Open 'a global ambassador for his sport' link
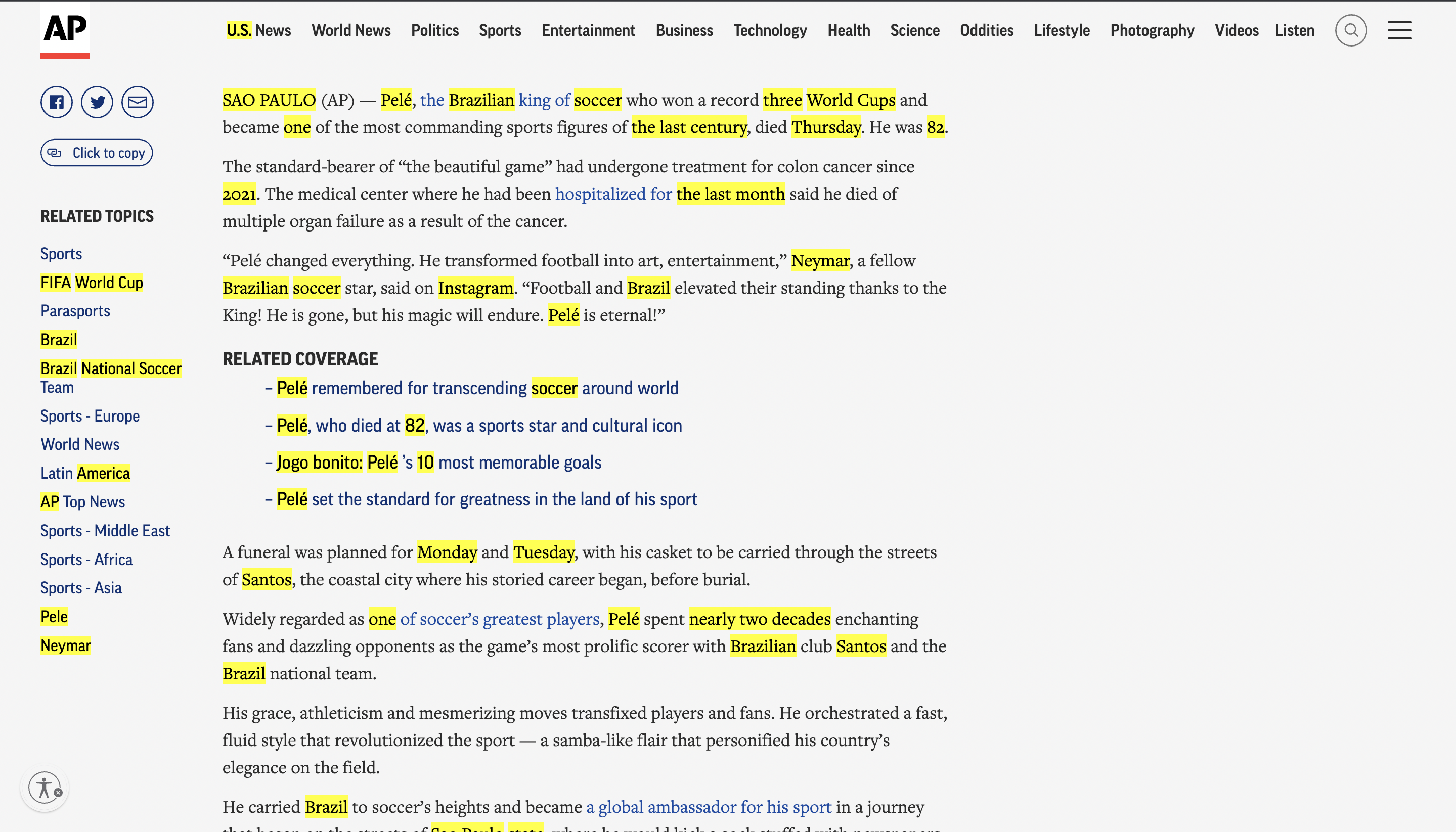The image size is (1456, 832). (709, 807)
